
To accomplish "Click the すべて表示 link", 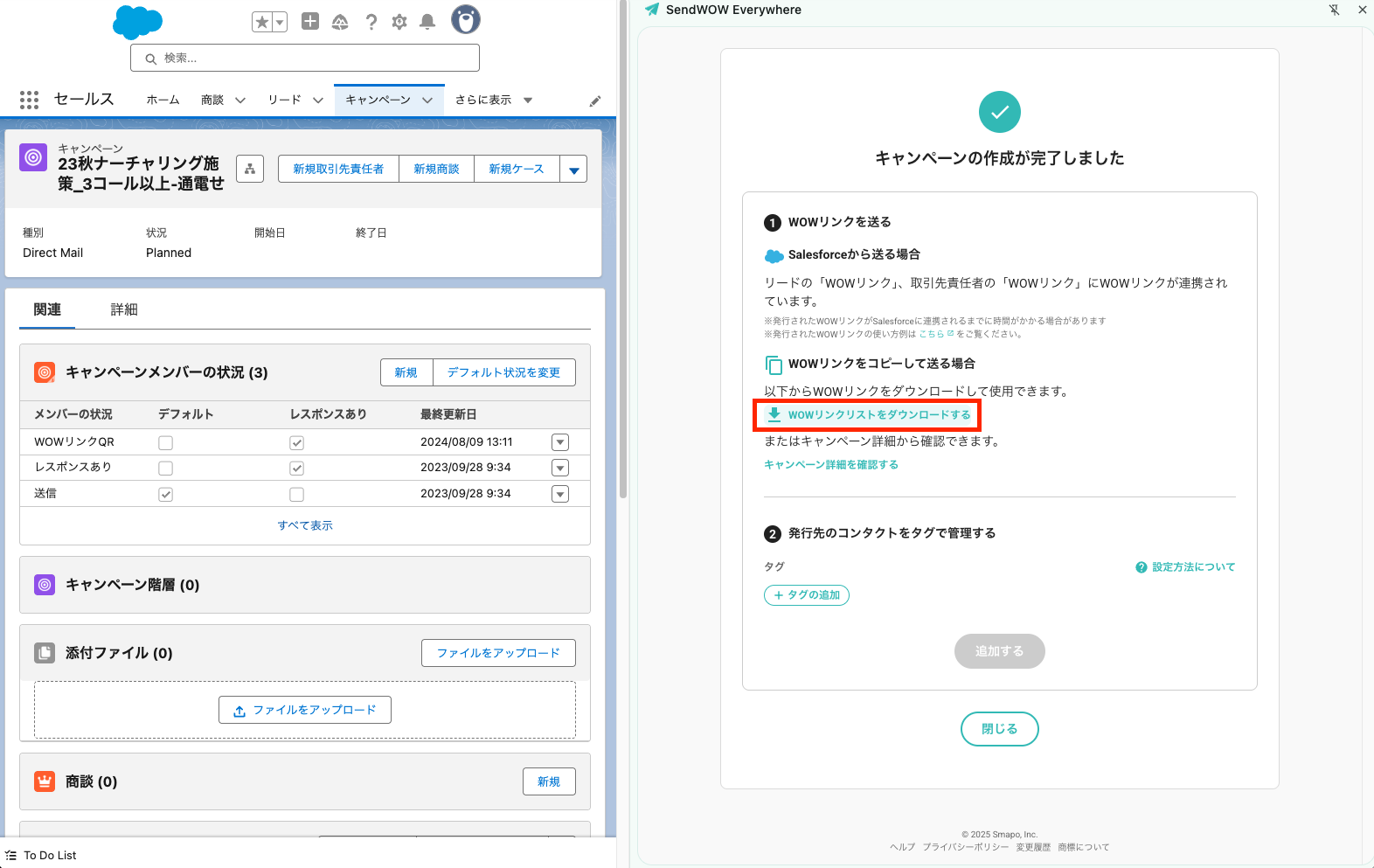I will (x=305, y=525).
